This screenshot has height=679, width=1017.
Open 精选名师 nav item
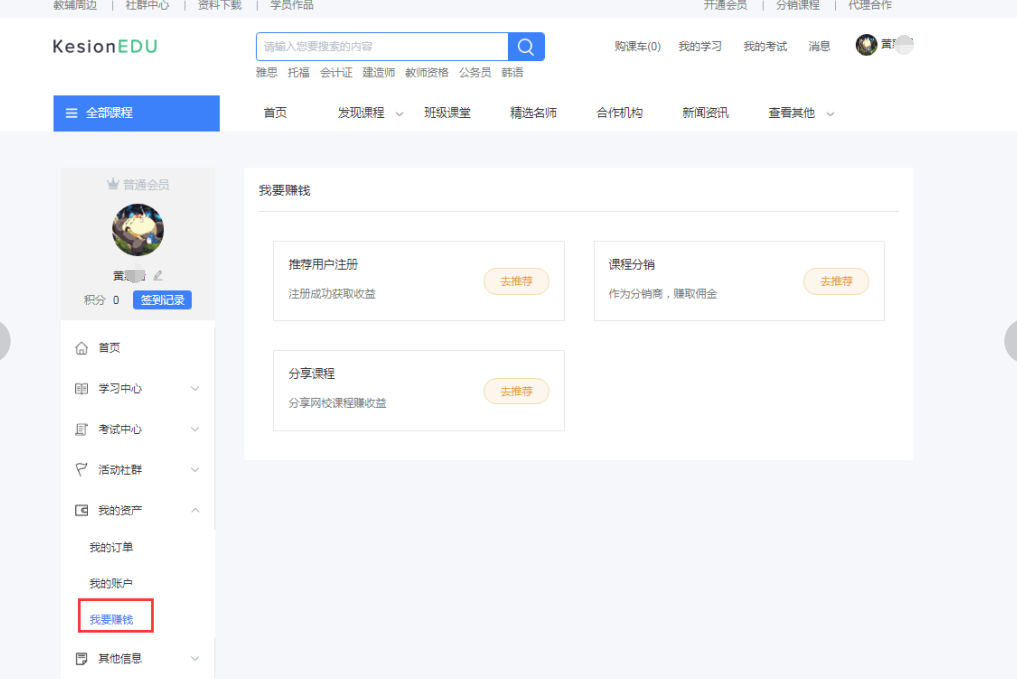(533, 113)
